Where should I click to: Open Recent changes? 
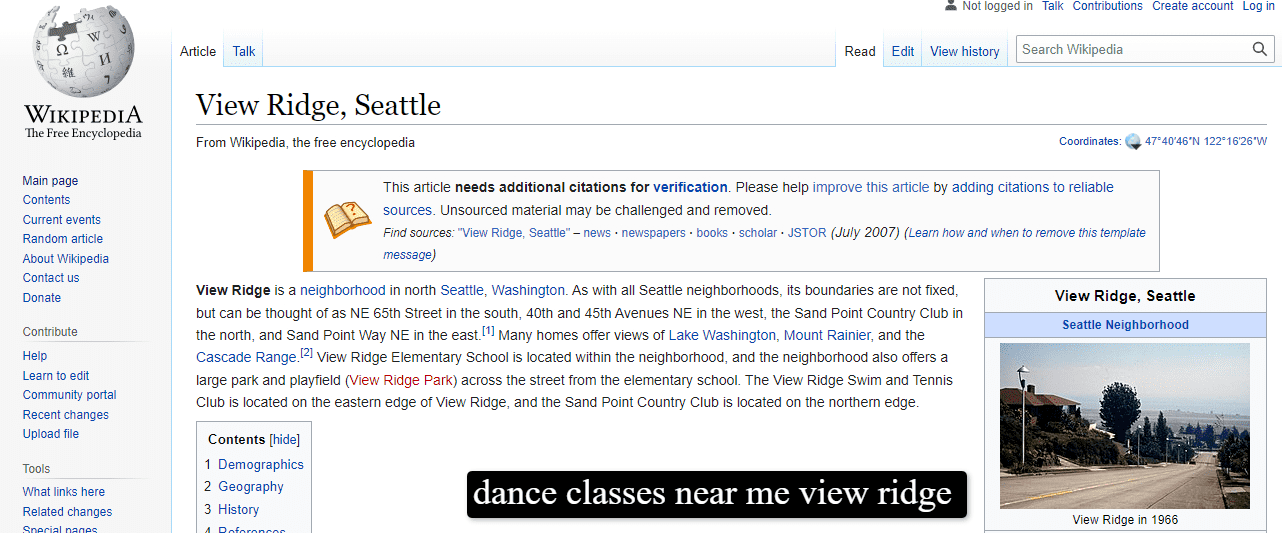(66, 415)
